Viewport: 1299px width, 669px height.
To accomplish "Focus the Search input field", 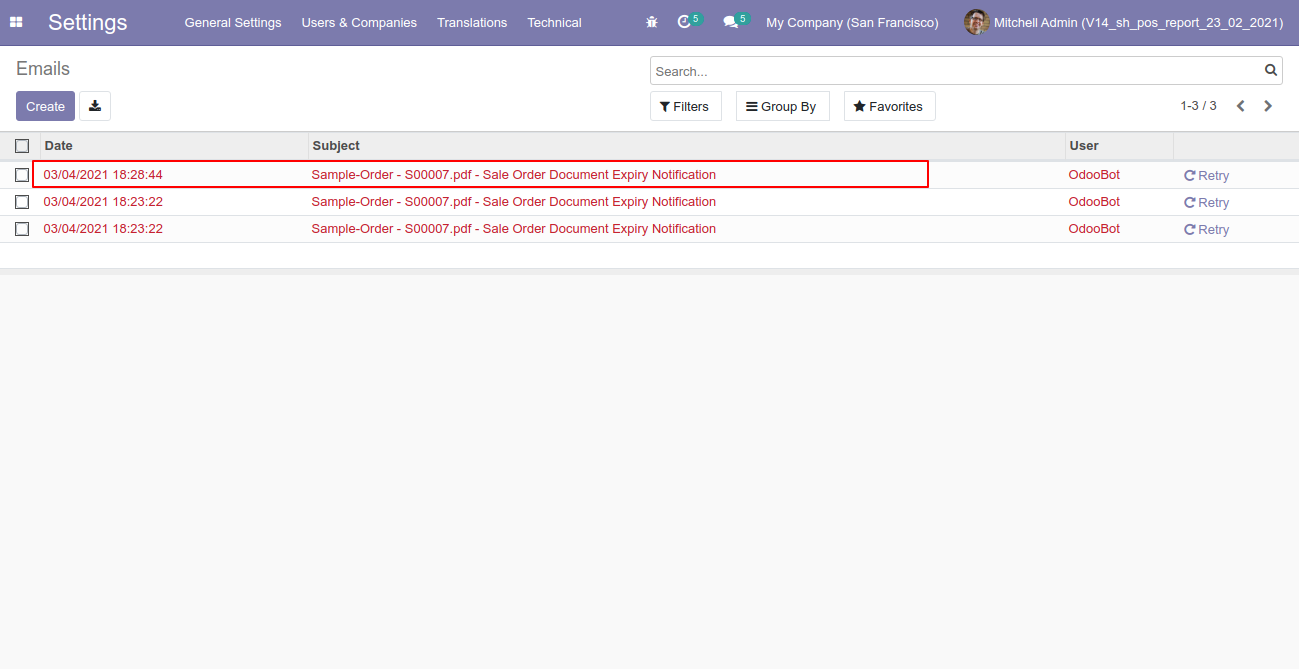I will point(957,71).
